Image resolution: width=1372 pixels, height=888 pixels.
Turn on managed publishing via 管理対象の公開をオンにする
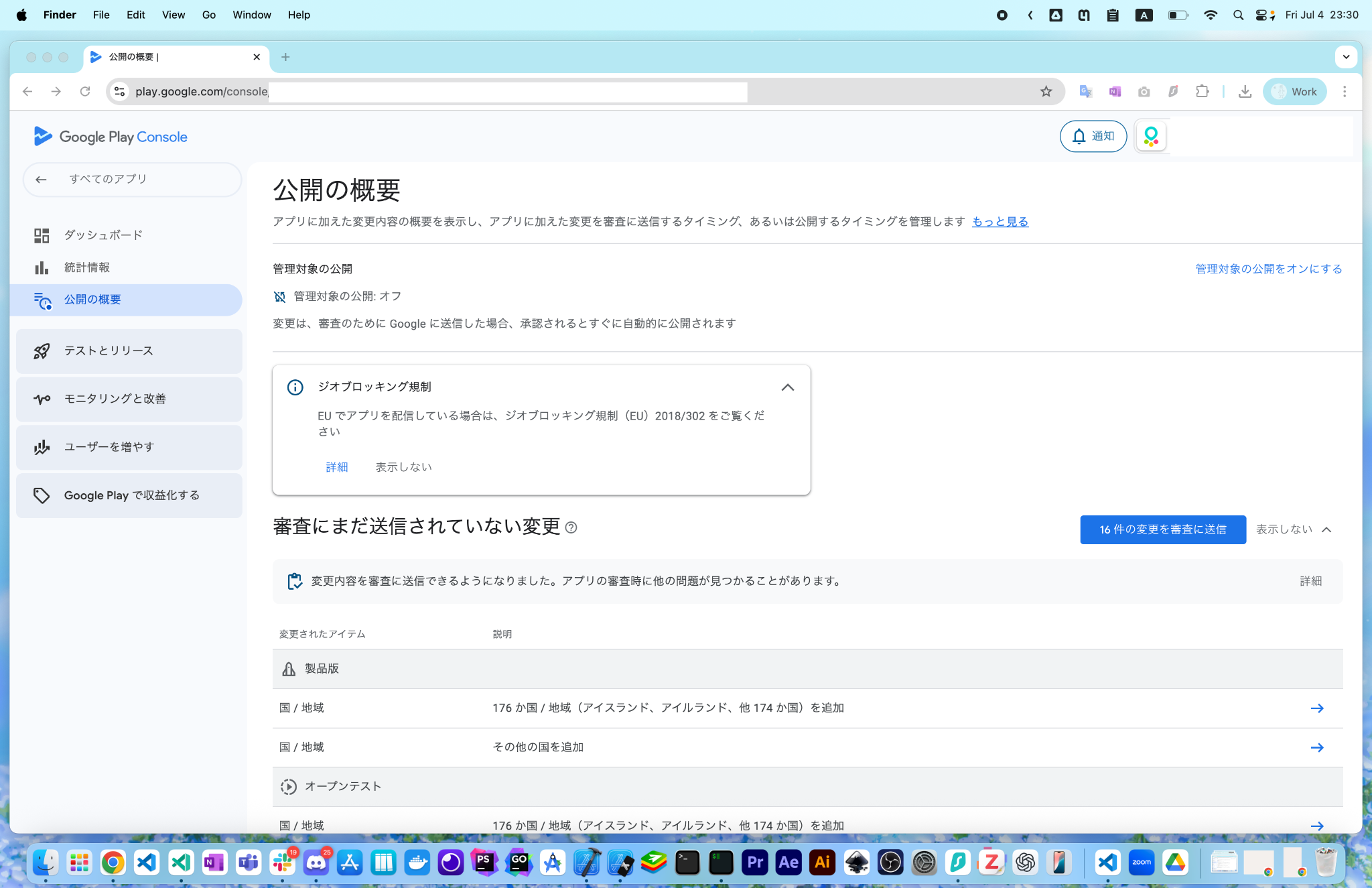pyautogui.click(x=1268, y=269)
